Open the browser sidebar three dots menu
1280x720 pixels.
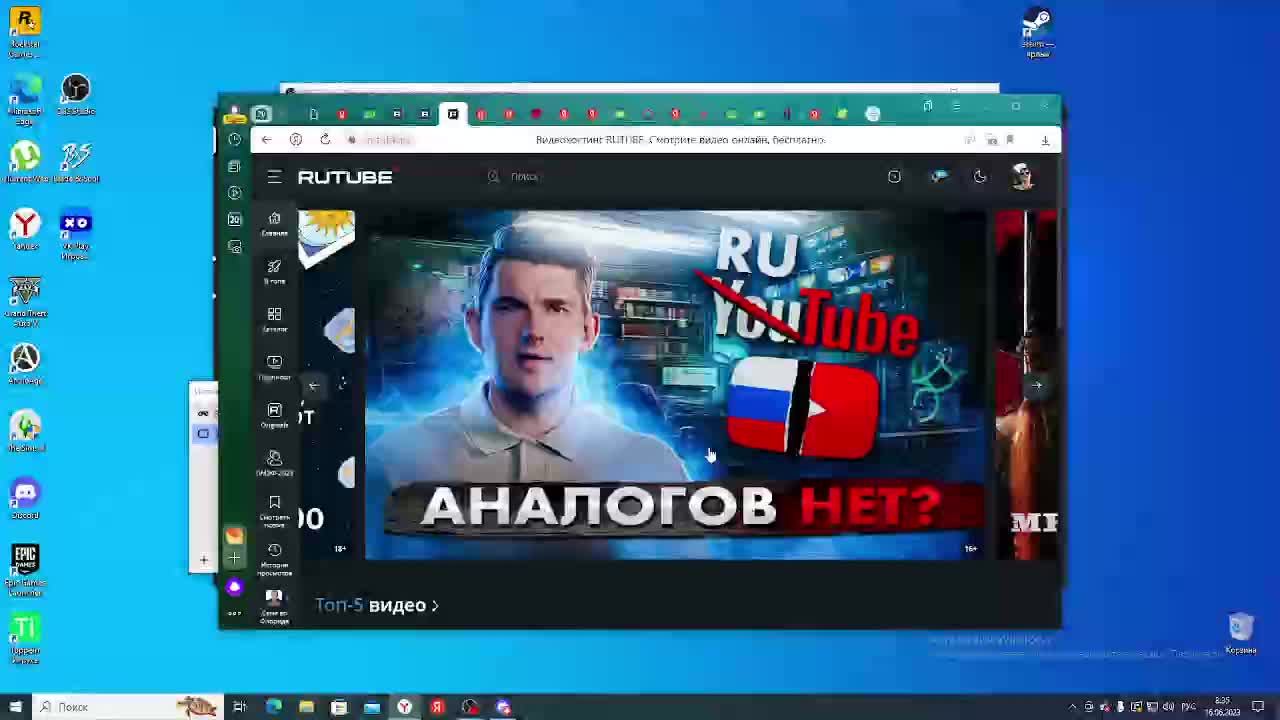(x=234, y=613)
